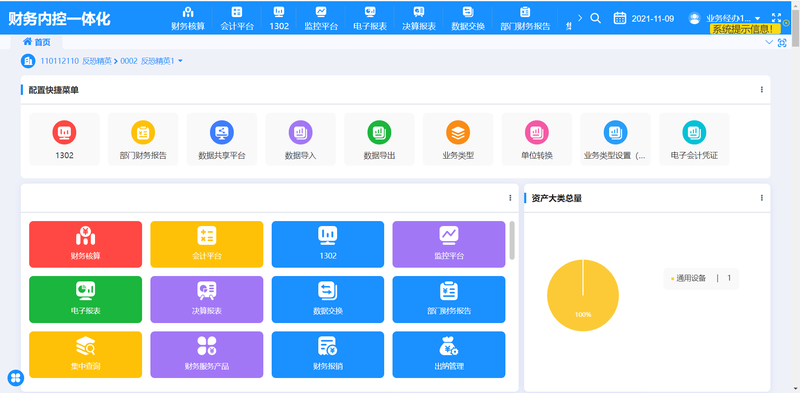Image resolution: width=800 pixels, height=393 pixels.
Task: Open 财务核算 in the top navigation bar
Action: tap(188, 18)
